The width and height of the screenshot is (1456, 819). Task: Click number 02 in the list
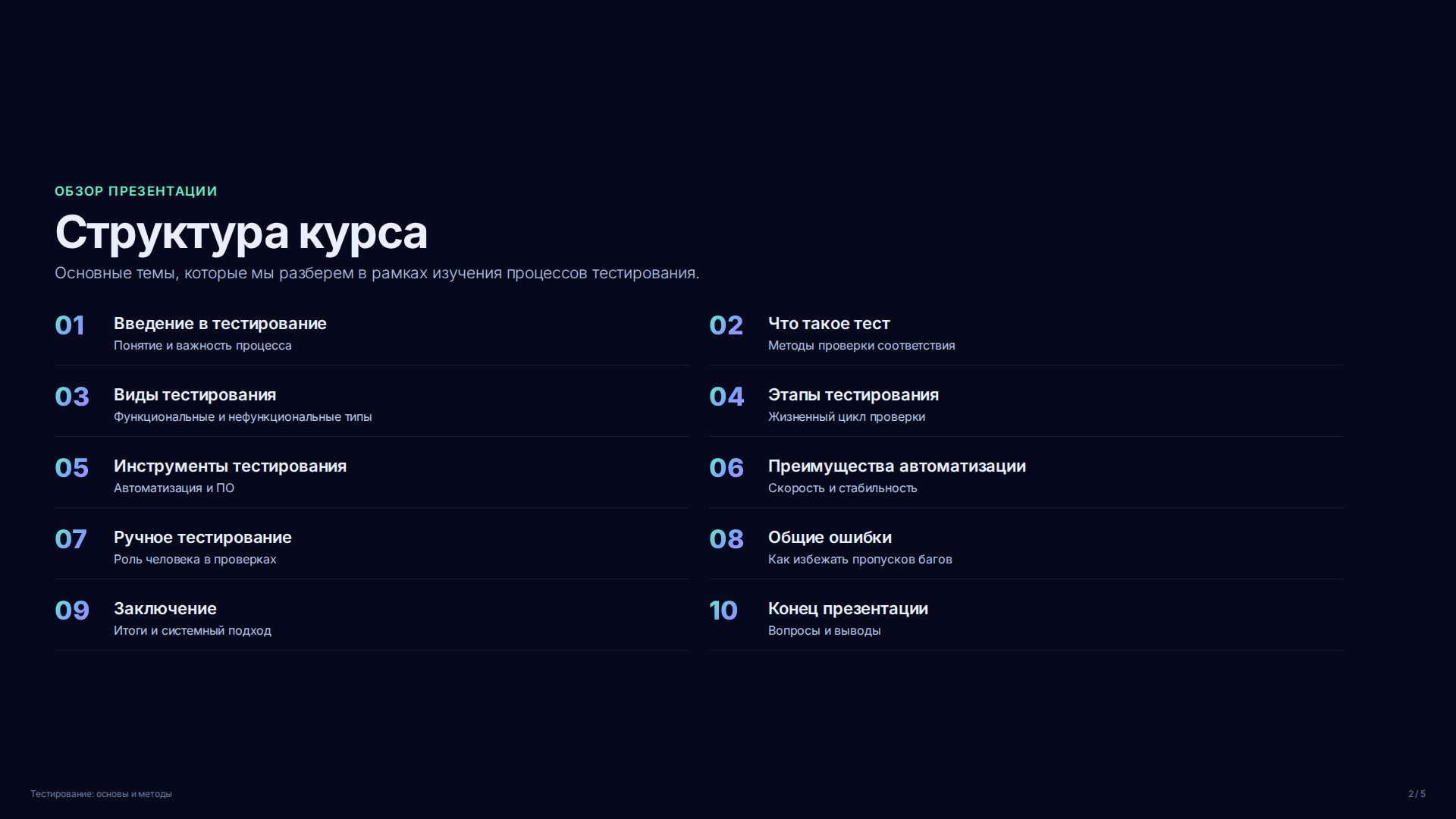(x=726, y=325)
